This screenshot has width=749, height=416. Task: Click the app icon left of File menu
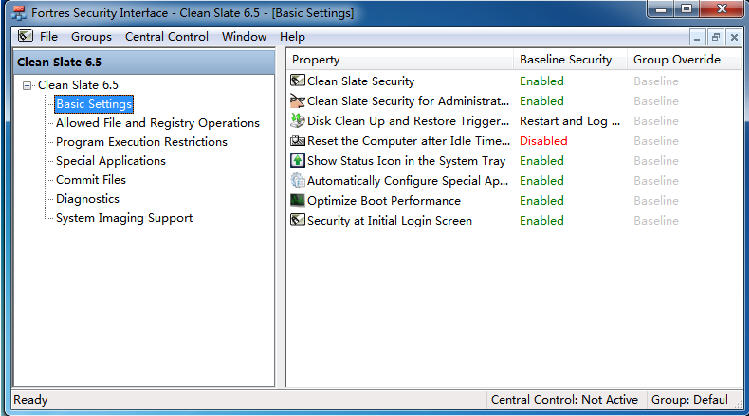coord(25,37)
